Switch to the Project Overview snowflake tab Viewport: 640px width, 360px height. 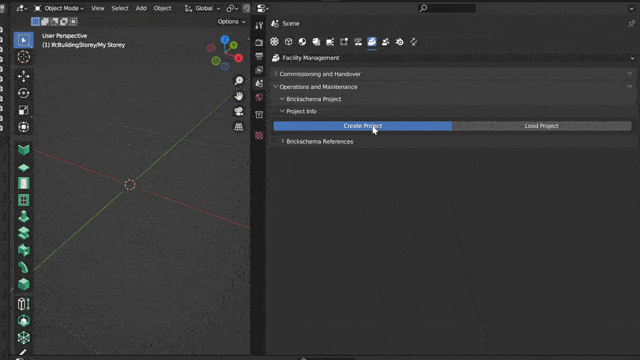pos(274,42)
